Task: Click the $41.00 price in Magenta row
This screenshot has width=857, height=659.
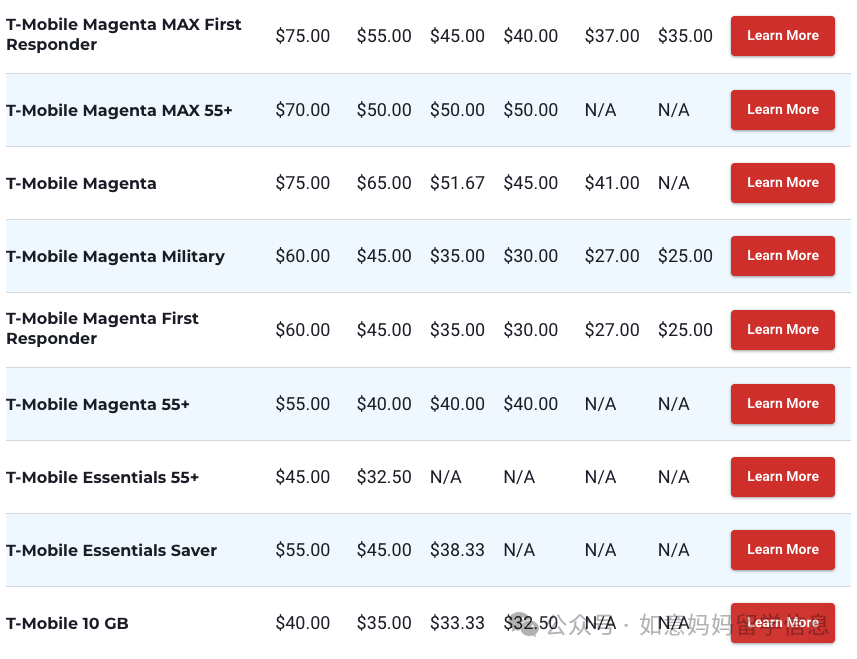Action: pos(612,183)
